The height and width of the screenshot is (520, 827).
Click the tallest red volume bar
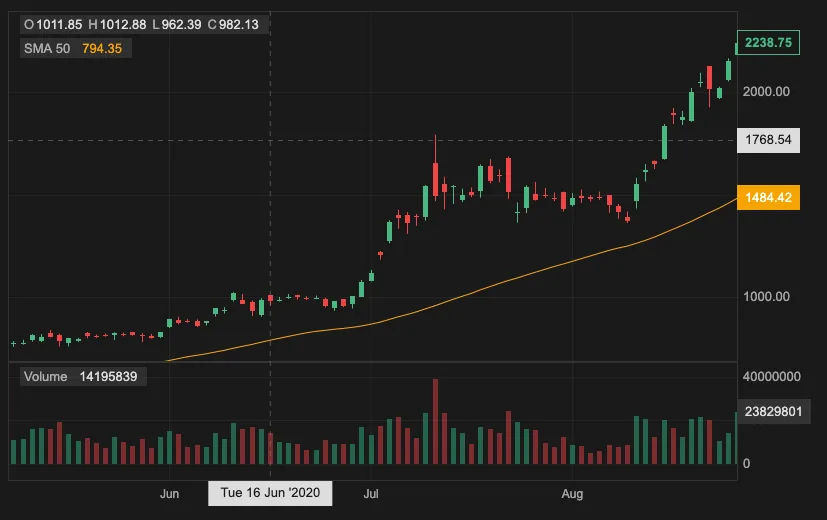coord(435,421)
